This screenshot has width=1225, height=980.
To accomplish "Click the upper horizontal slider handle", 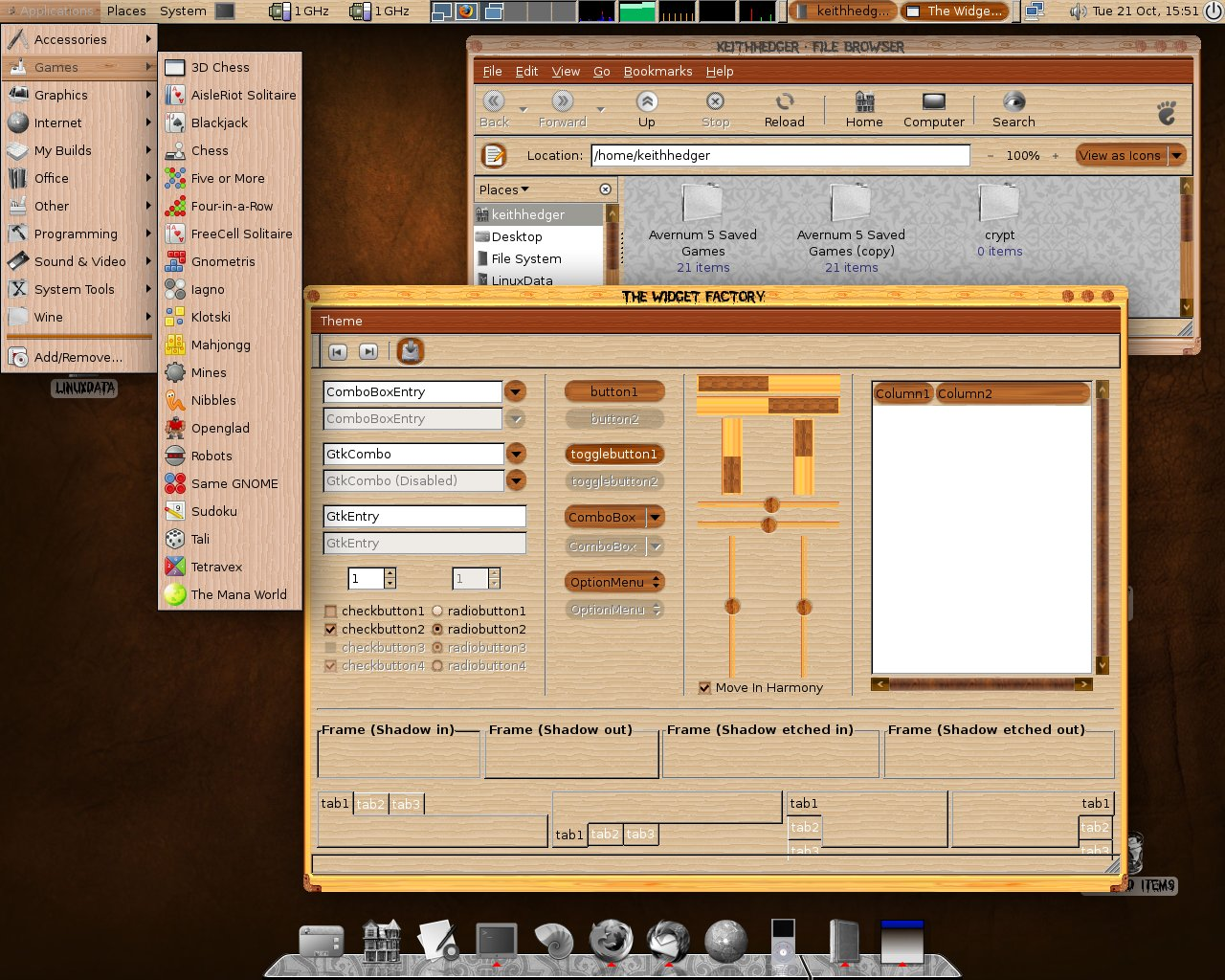I will click(771, 505).
